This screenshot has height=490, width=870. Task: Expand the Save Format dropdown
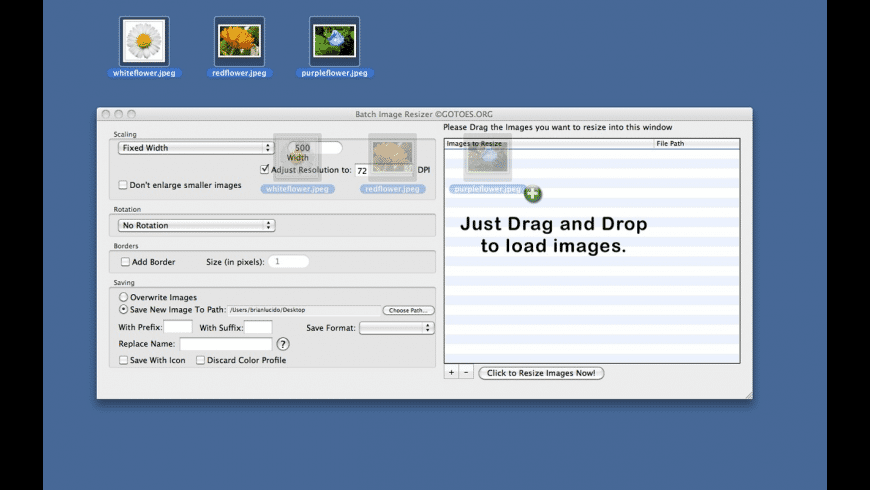point(396,328)
